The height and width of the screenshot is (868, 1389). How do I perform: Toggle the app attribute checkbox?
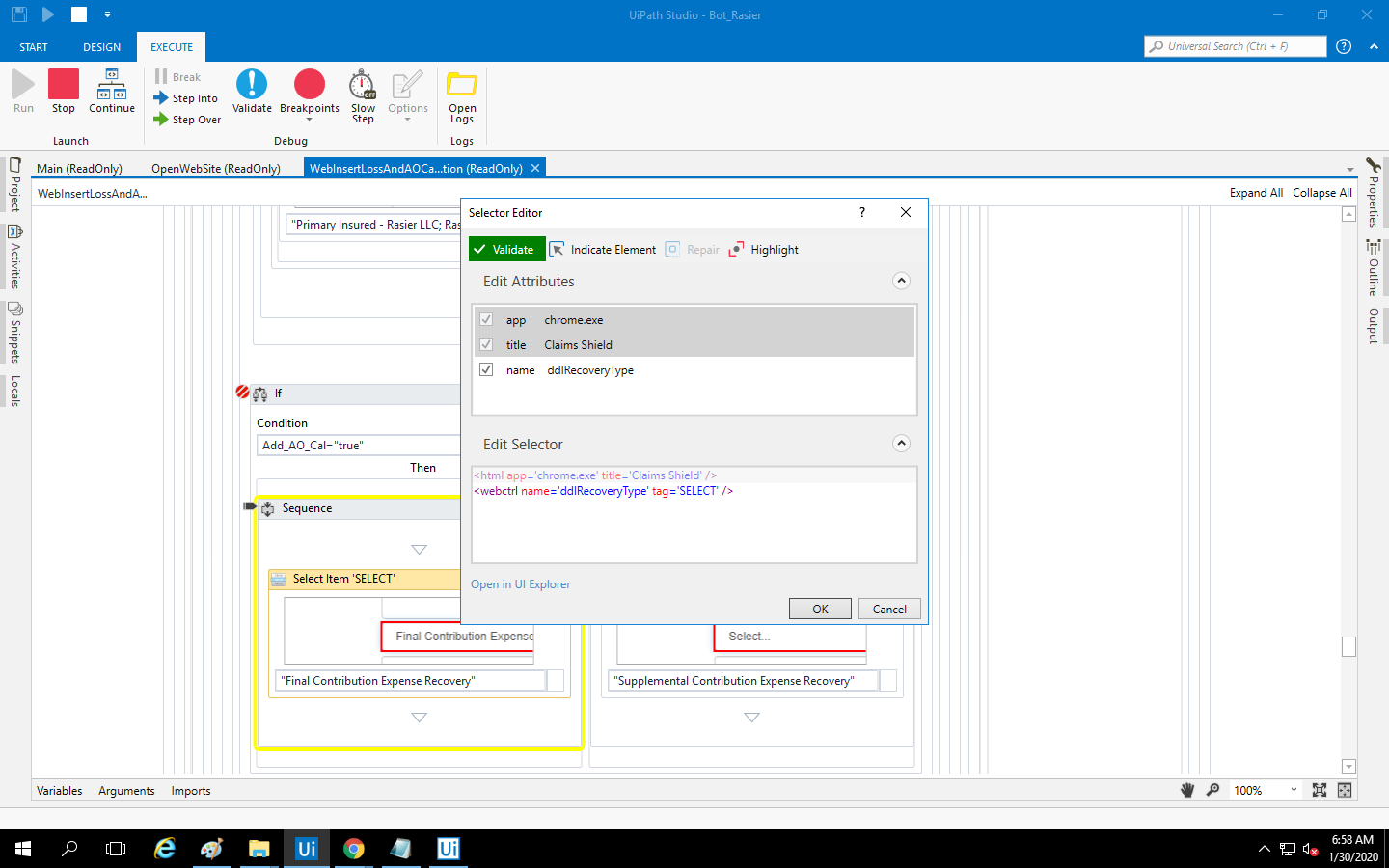pyautogui.click(x=486, y=319)
